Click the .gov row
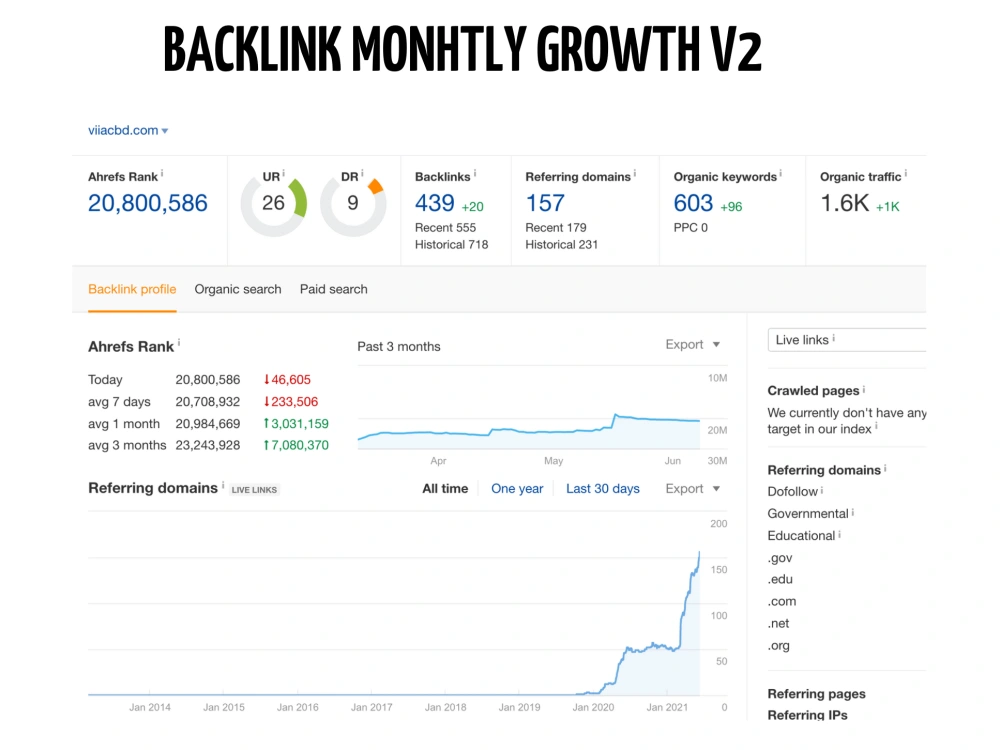Viewport: 1000px width, 750px height. coord(779,558)
